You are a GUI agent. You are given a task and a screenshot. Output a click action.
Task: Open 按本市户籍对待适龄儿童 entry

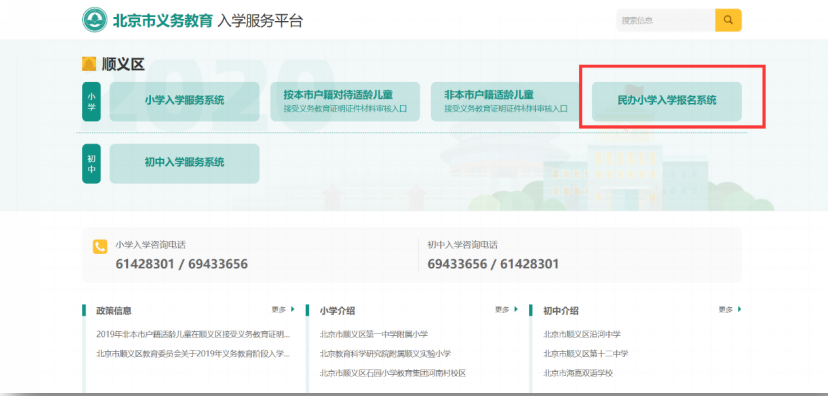[345, 101]
